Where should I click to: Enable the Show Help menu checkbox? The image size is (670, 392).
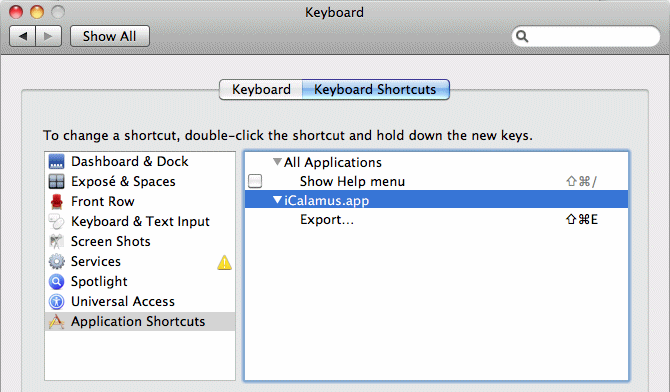tap(255, 181)
